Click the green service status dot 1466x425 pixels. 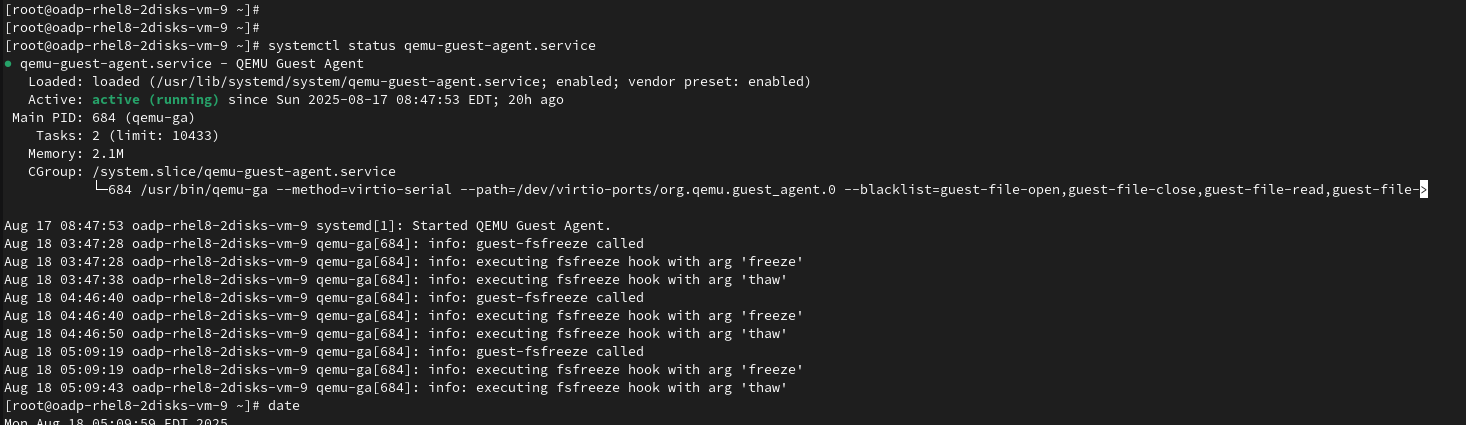9,64
